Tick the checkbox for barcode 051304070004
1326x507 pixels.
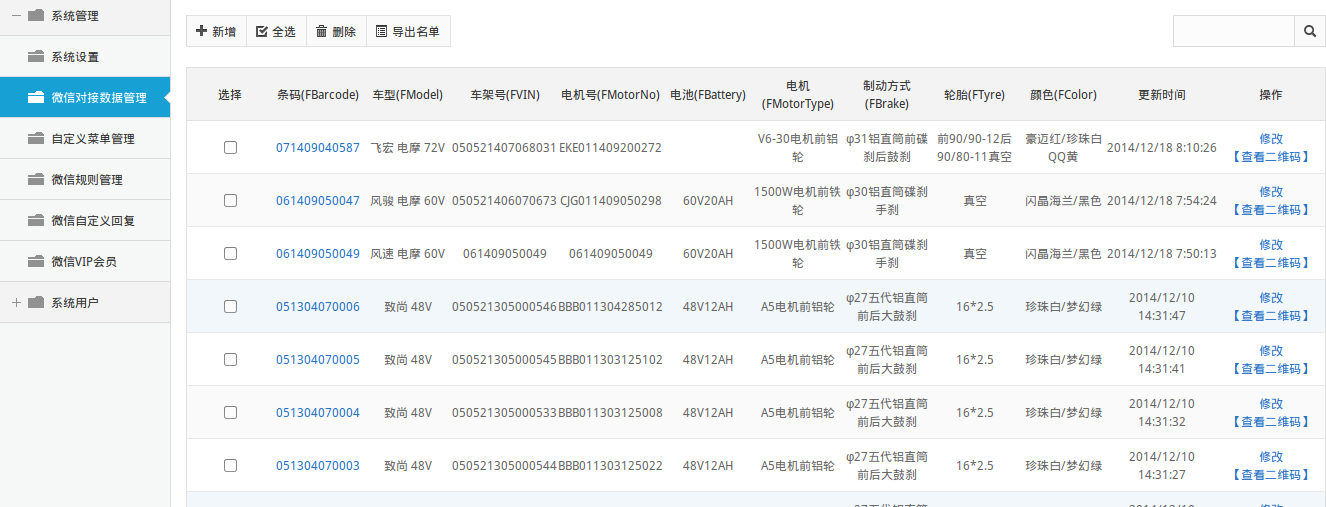(230, 412)
